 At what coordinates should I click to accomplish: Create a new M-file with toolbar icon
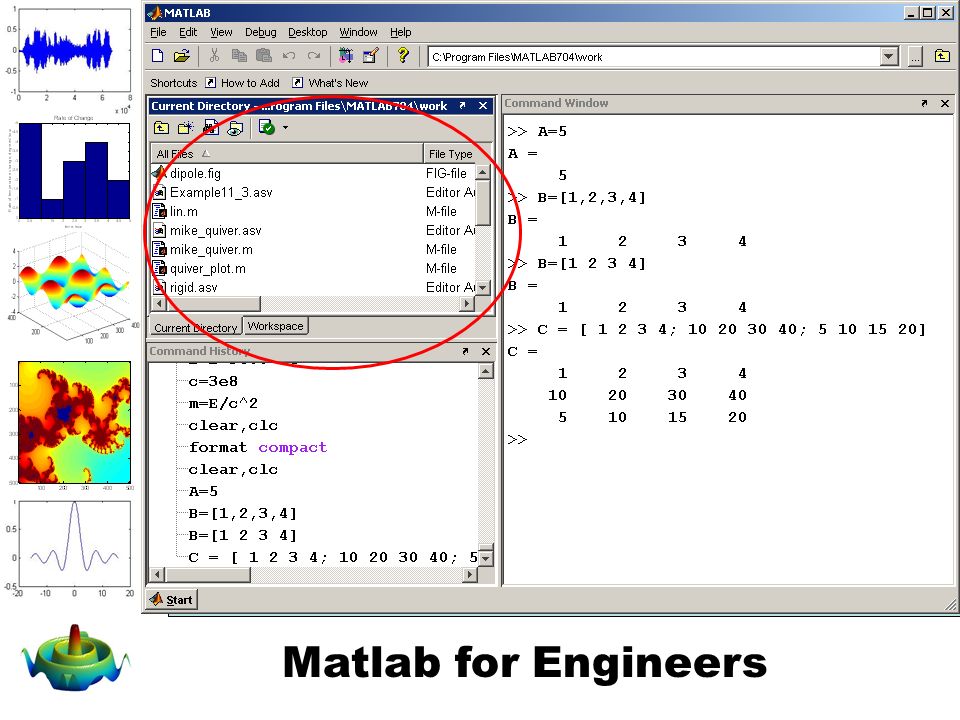point(158,56)
